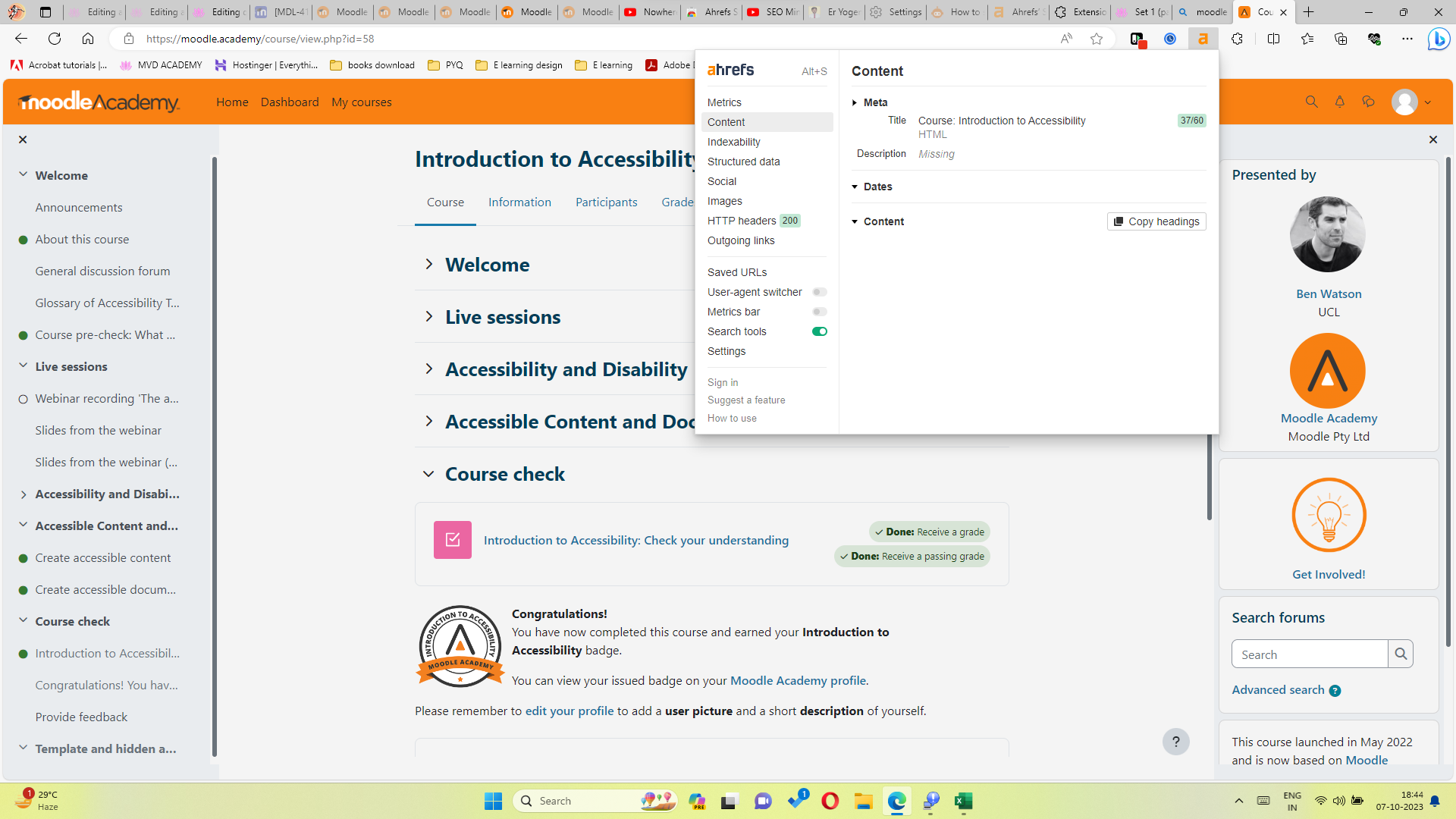This screenshot has width=1456, height=819.
Task: Expand the Welcome course section
Action: pyautogui.click(x=429, y=264)
